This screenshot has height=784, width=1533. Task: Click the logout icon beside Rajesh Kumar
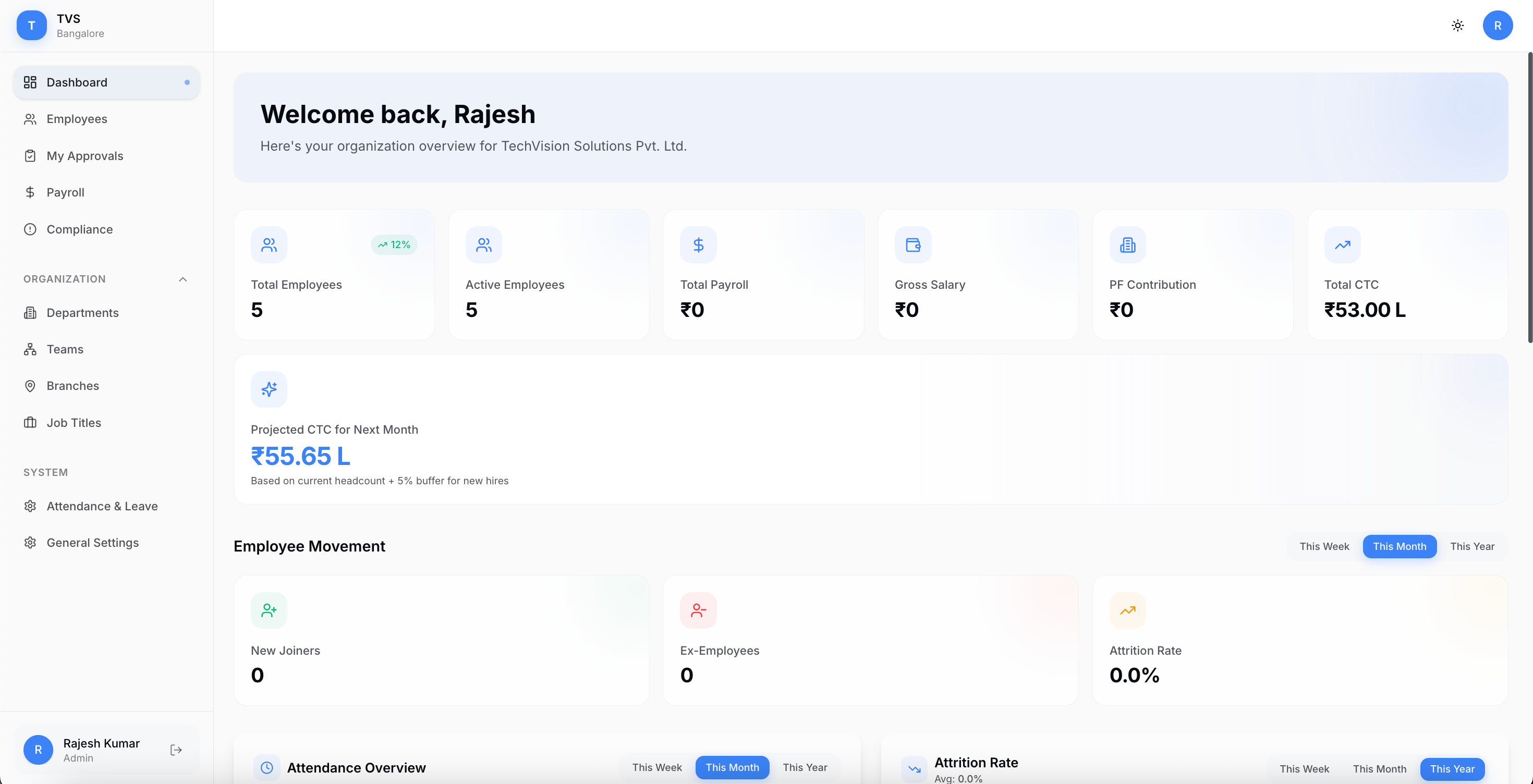coord(176,750)
